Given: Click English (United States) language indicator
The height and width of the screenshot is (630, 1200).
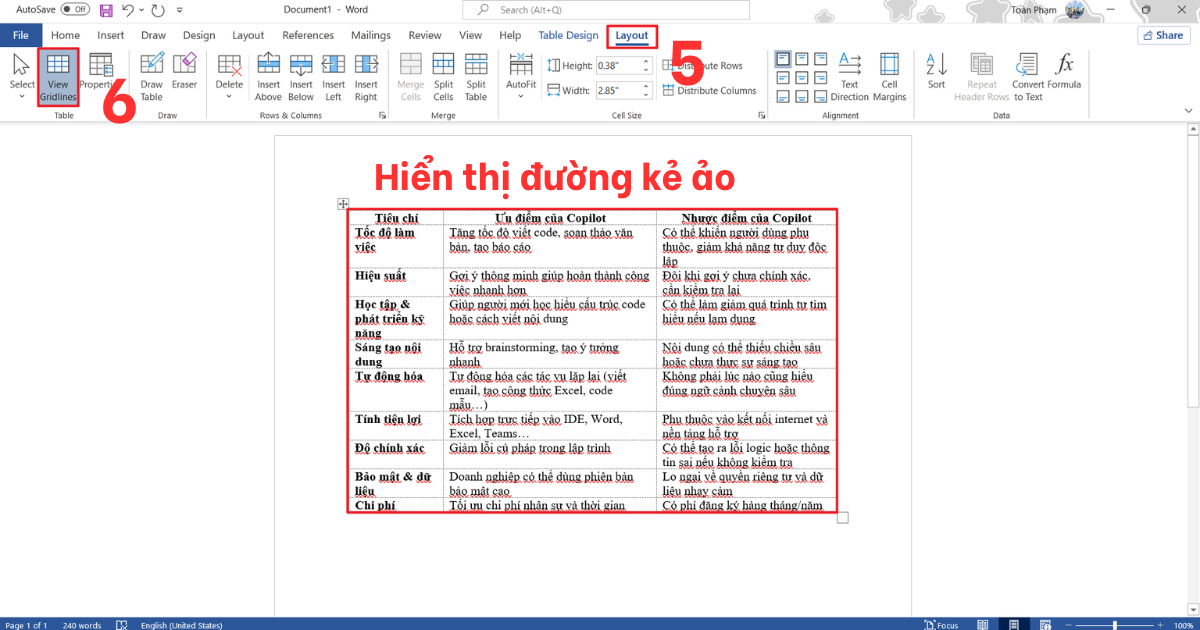Looking at the screenshot, I should 181,625.
